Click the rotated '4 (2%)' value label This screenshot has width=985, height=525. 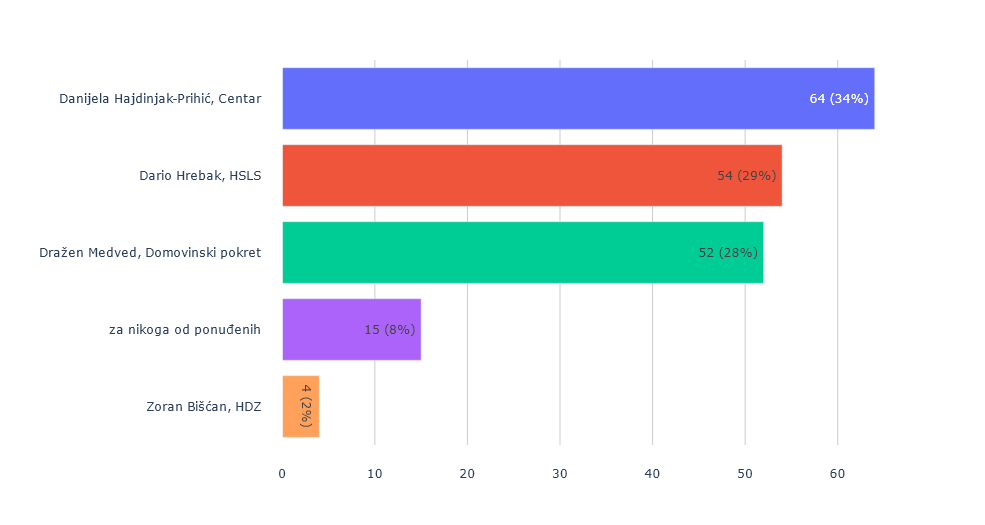pyautogui.click(x=307, y=407)
